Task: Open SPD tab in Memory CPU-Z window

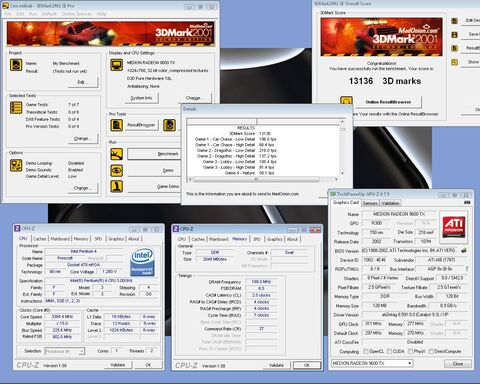Action: (256, 239)
